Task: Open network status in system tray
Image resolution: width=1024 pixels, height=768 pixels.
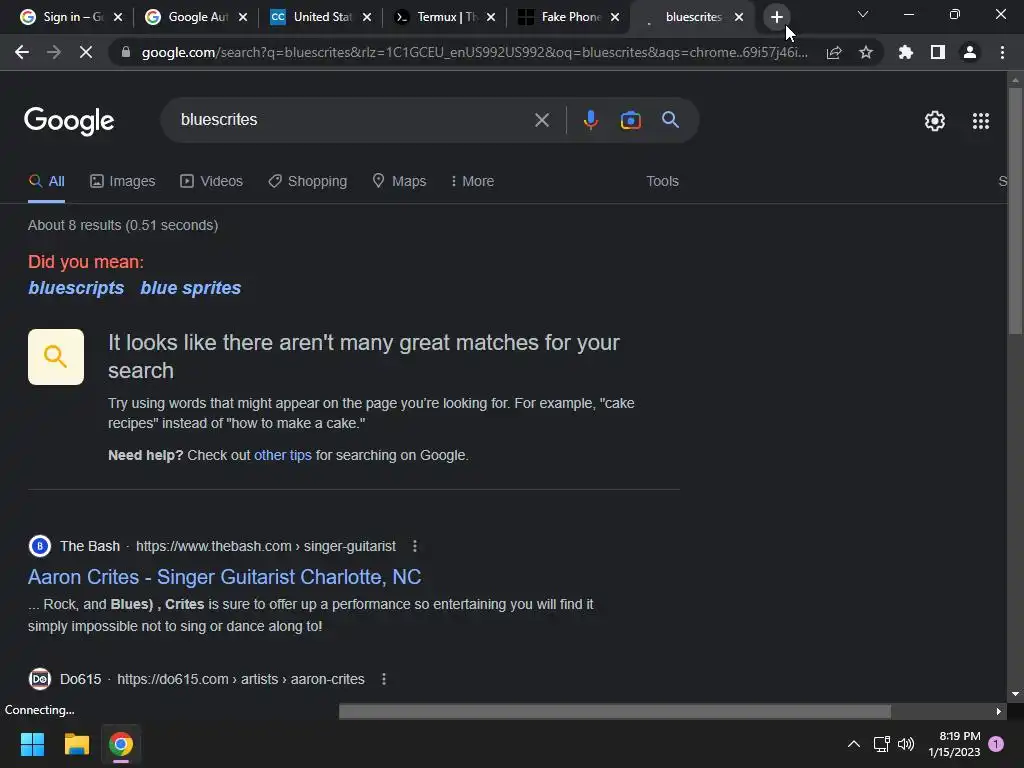Action: (882, 744)
